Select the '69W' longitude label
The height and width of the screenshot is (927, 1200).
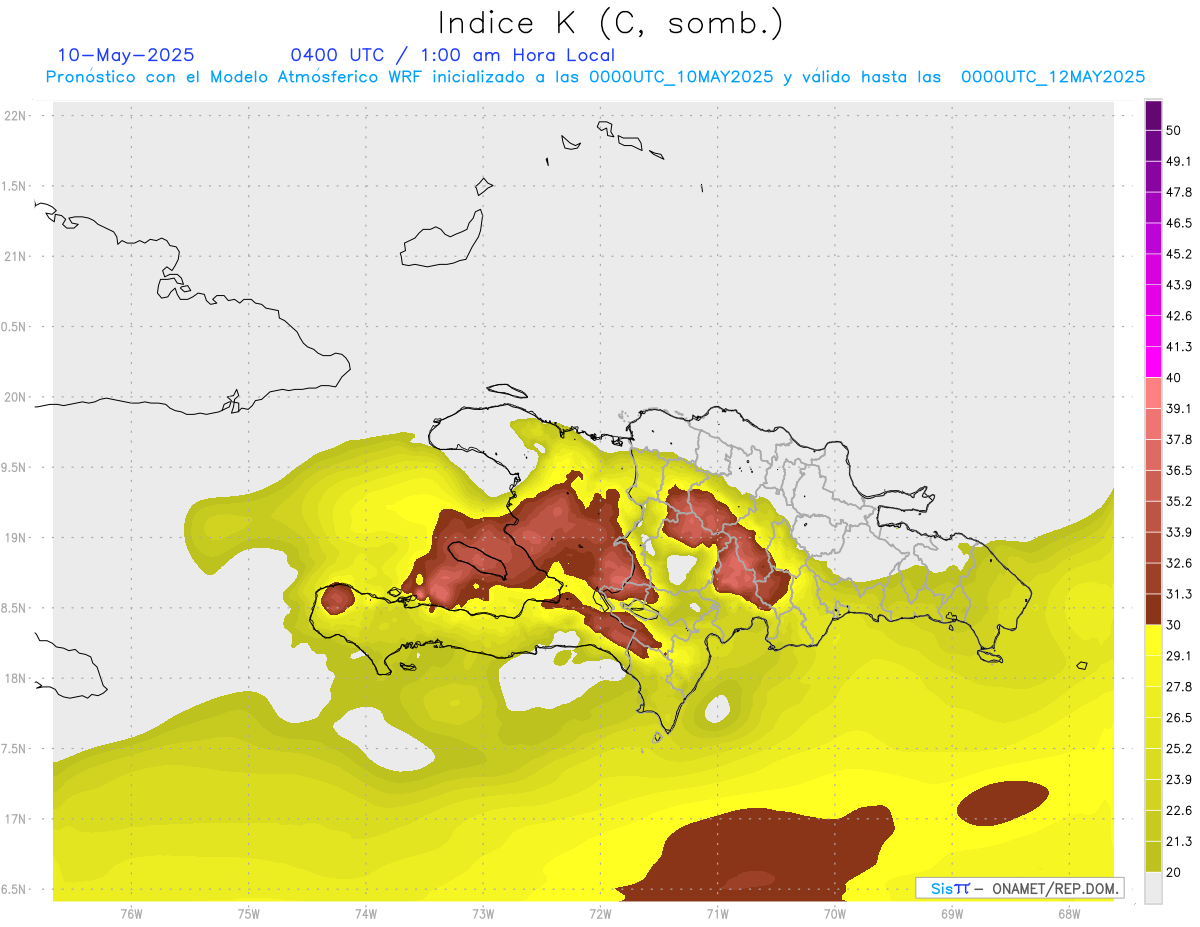tap(952, 913)
